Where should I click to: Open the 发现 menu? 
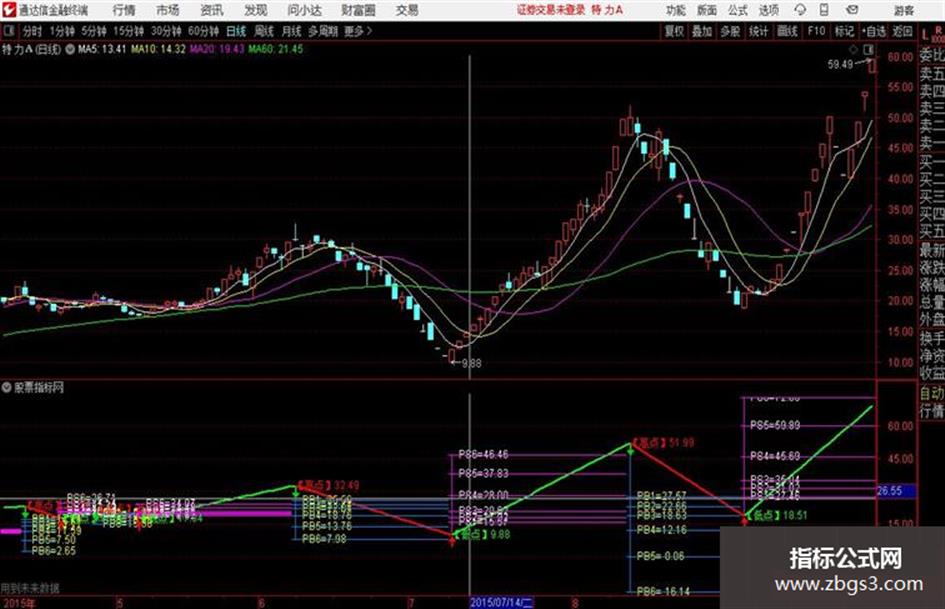(x=256, y=10)
